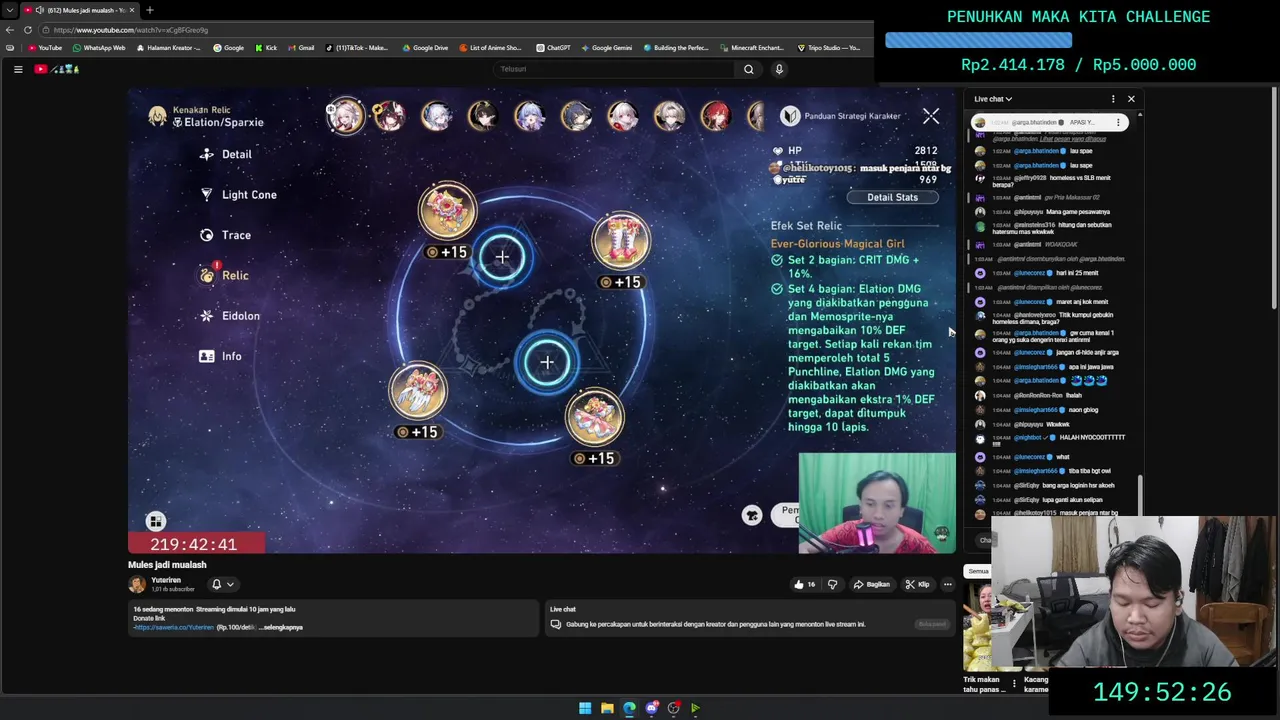Open the Edge browser taskbar icon
The height and width of the screenshot is (720, 1280).
pyautogui.click(x=629, y=708)
